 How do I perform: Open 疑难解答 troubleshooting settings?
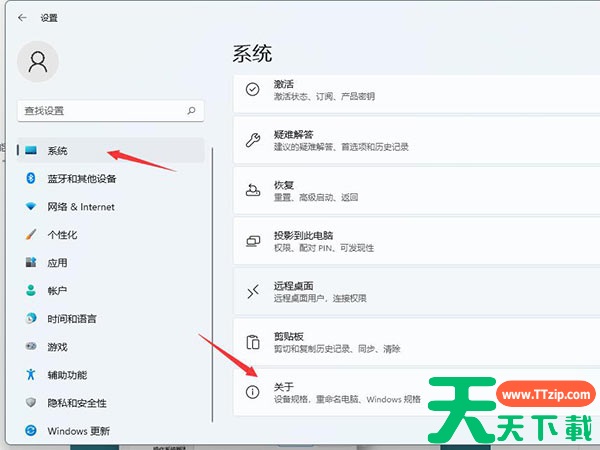[416, 140]
